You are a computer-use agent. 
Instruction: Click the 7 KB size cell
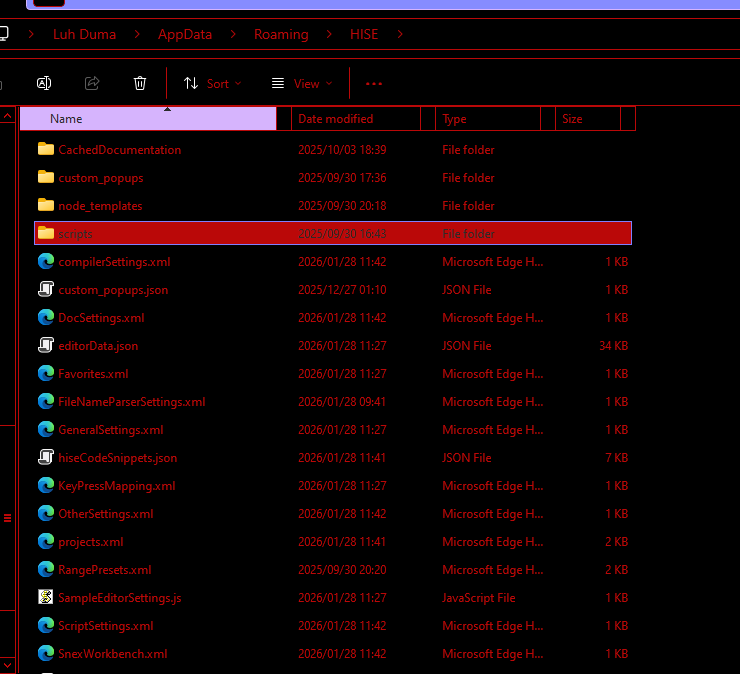pos(617,458)
